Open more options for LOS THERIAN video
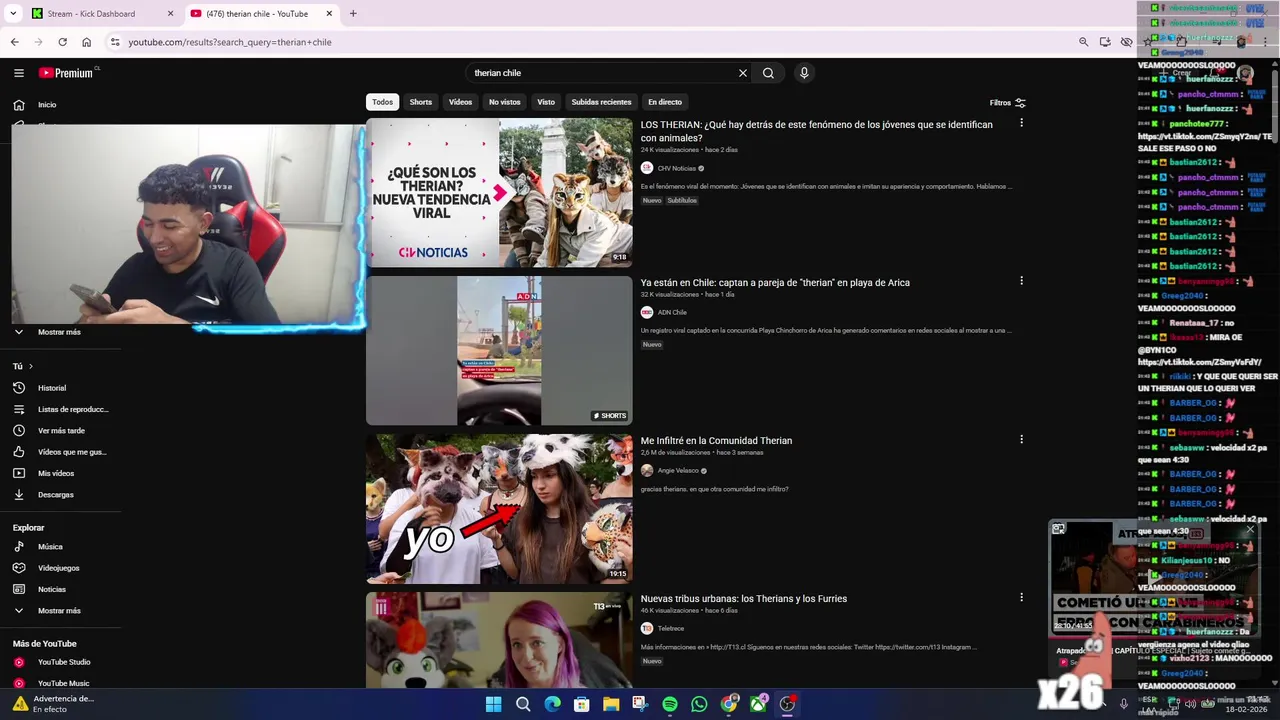This screenshot has width=1280, height=720. coord(1021,123)
